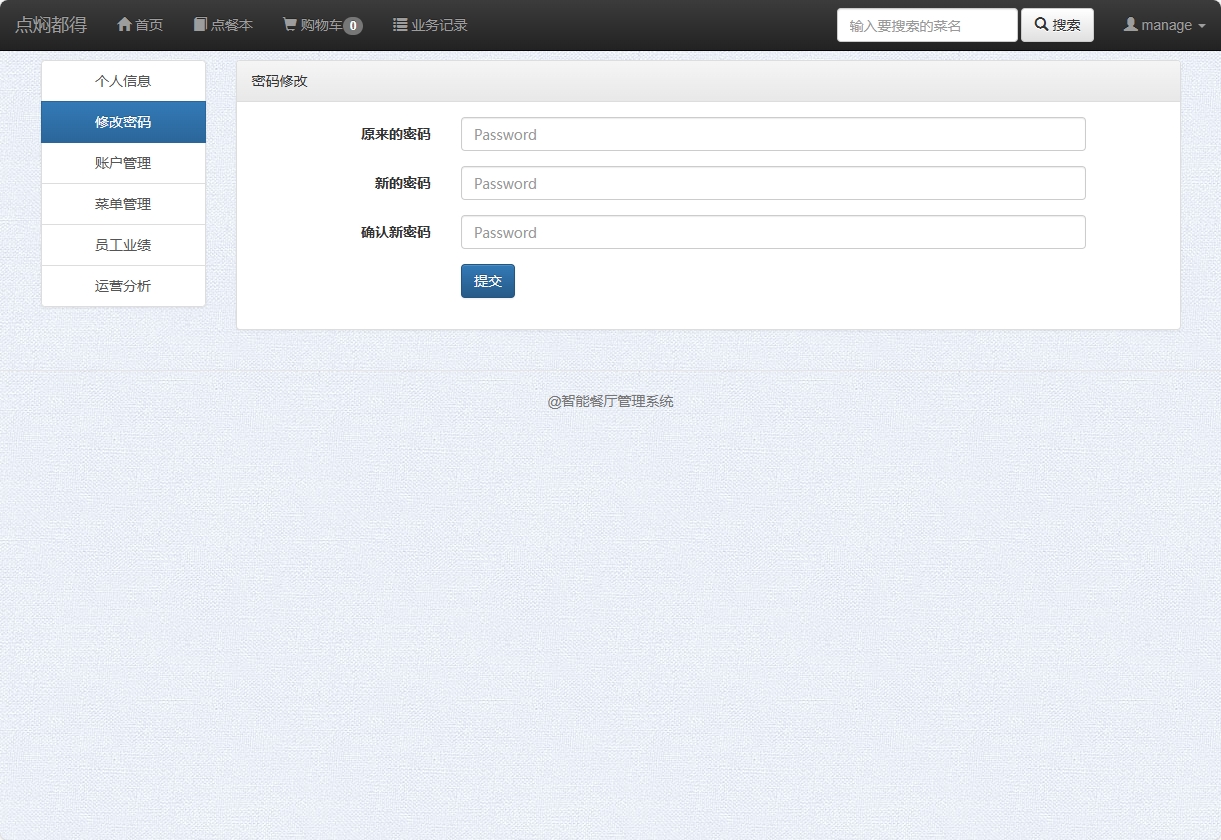Click the 点焖都得 brand logo
1221x840 pixels.
(x=51, y=25)
